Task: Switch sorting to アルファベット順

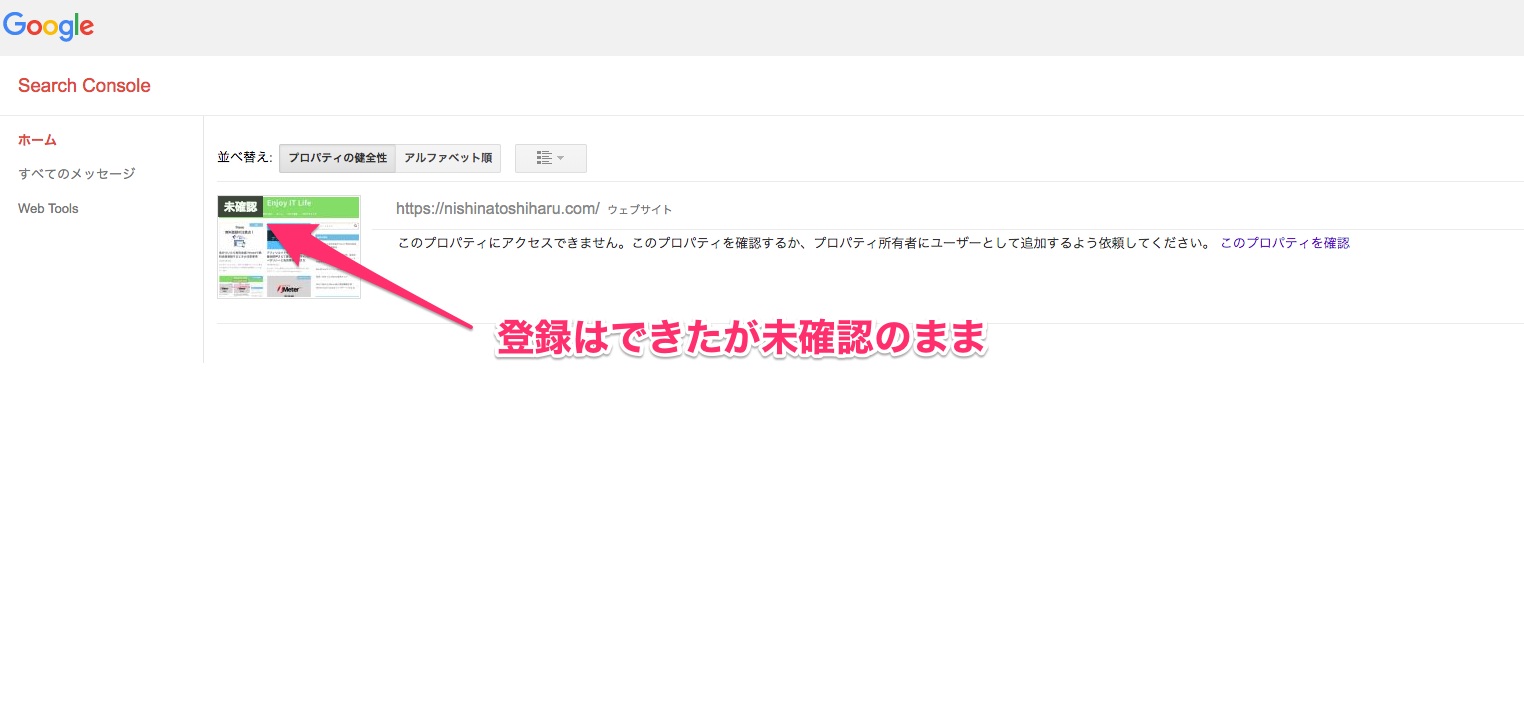Action: (x=447, y=158)
